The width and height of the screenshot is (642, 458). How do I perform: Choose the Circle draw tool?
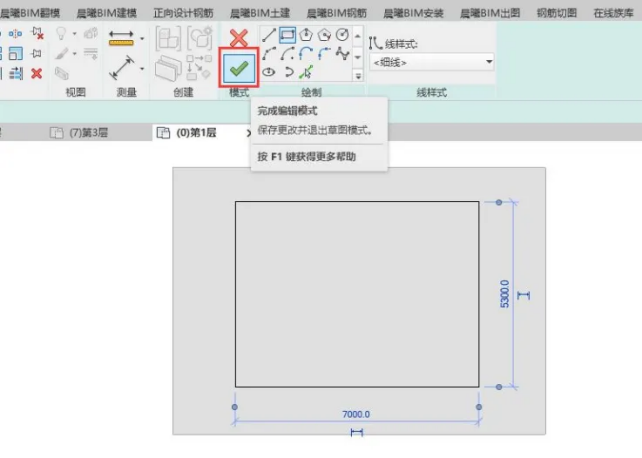coord(343,35)
